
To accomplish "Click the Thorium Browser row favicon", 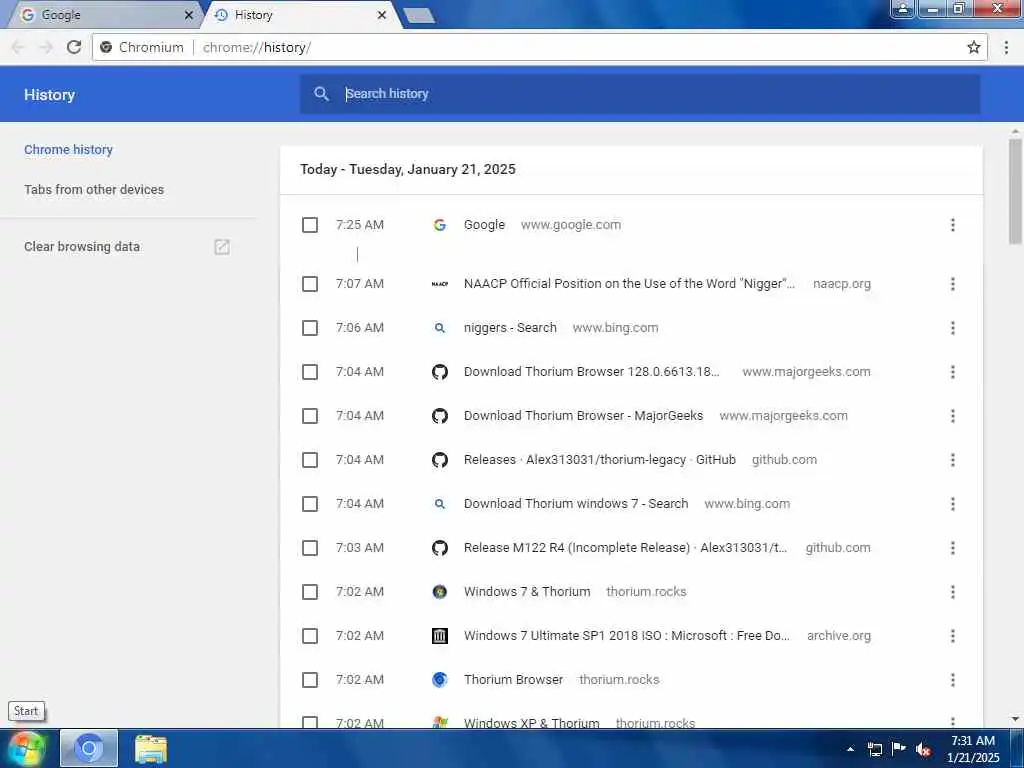I will click(440, 680).
